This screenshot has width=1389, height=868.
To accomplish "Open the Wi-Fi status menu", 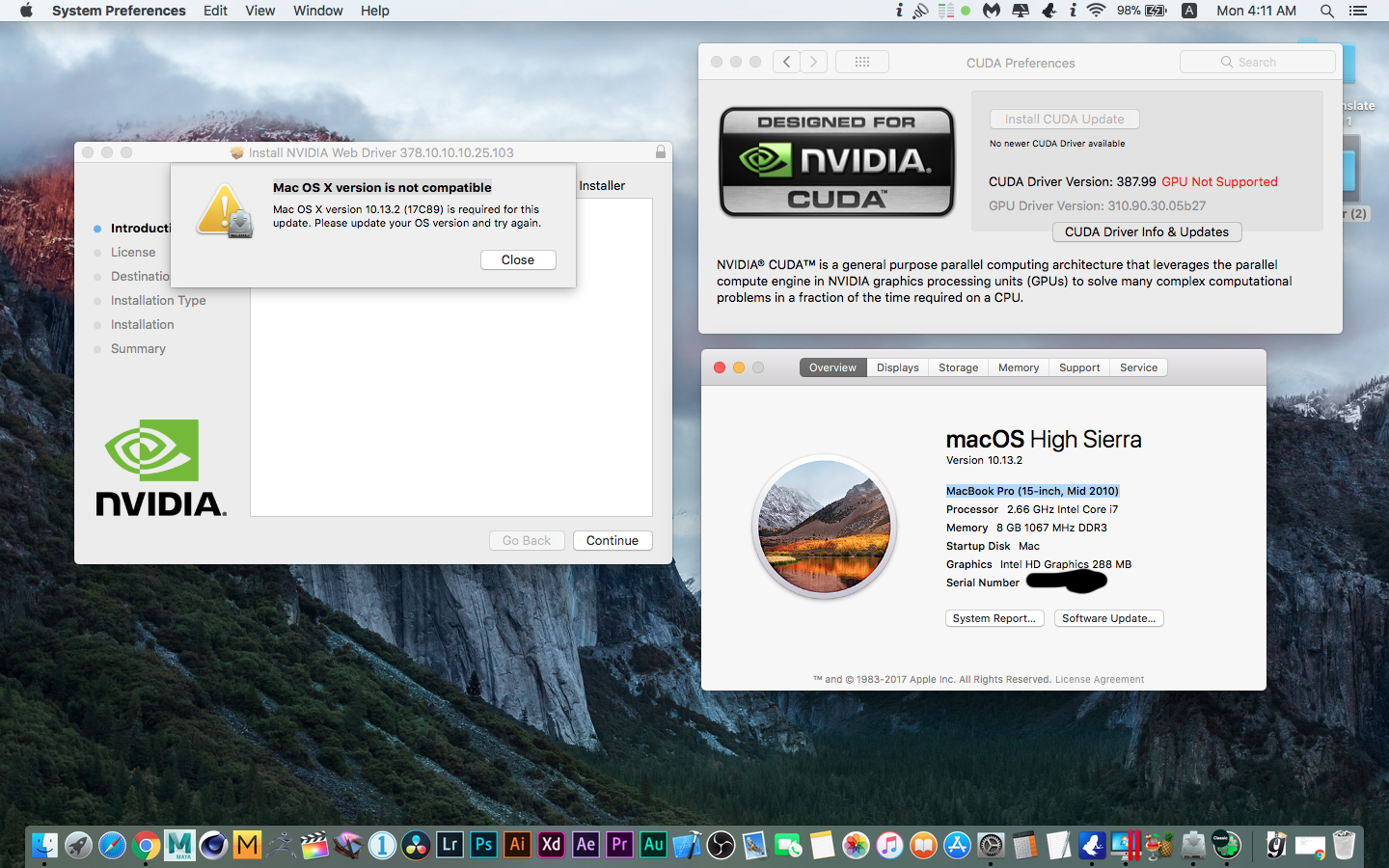I will [x=1096, y=11].
